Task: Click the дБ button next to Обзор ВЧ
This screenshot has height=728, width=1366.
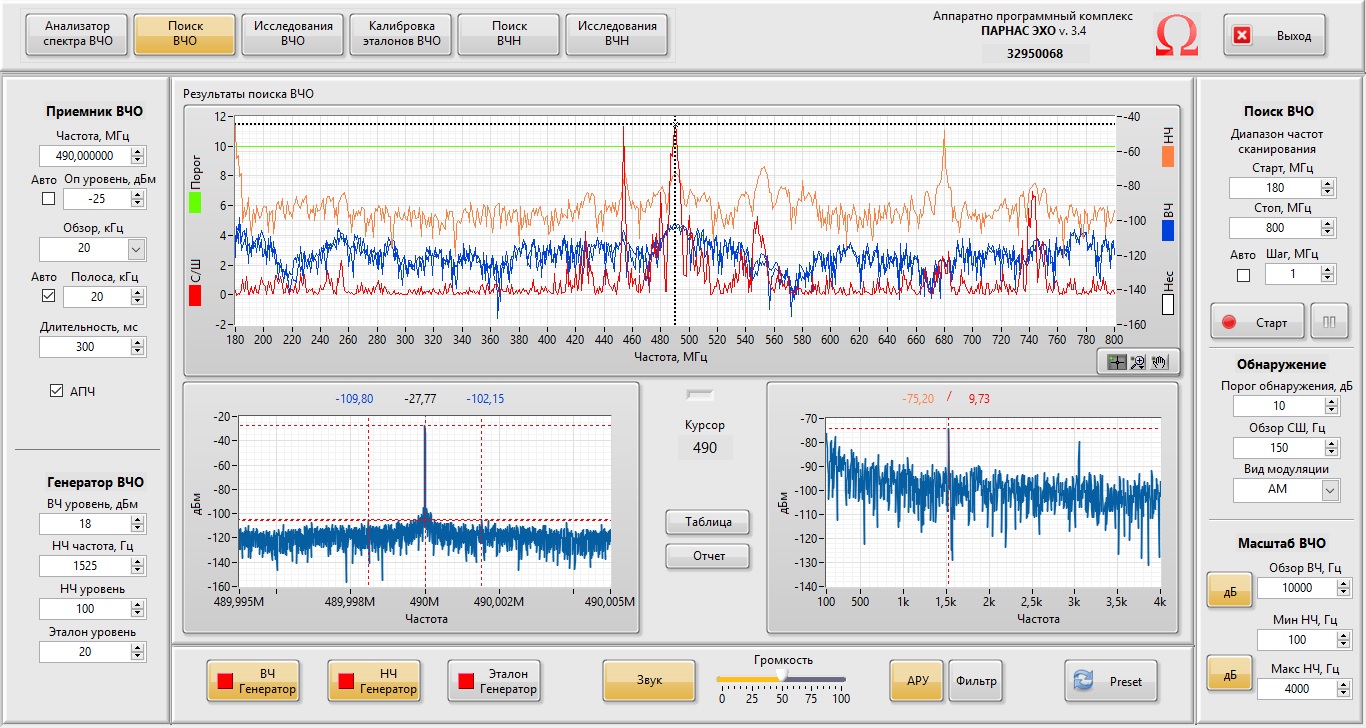Action: 1230,591
